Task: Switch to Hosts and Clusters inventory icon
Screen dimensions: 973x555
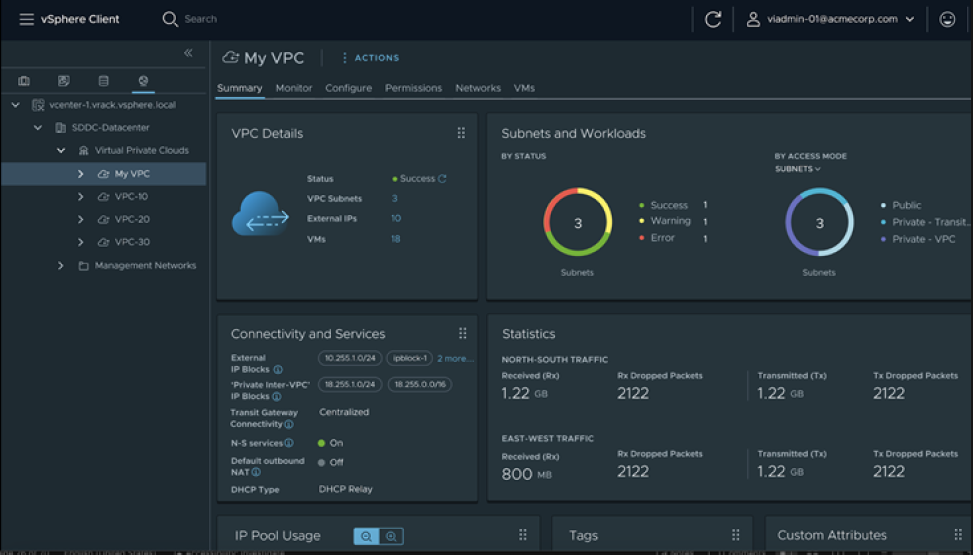Action: point(24,81)
